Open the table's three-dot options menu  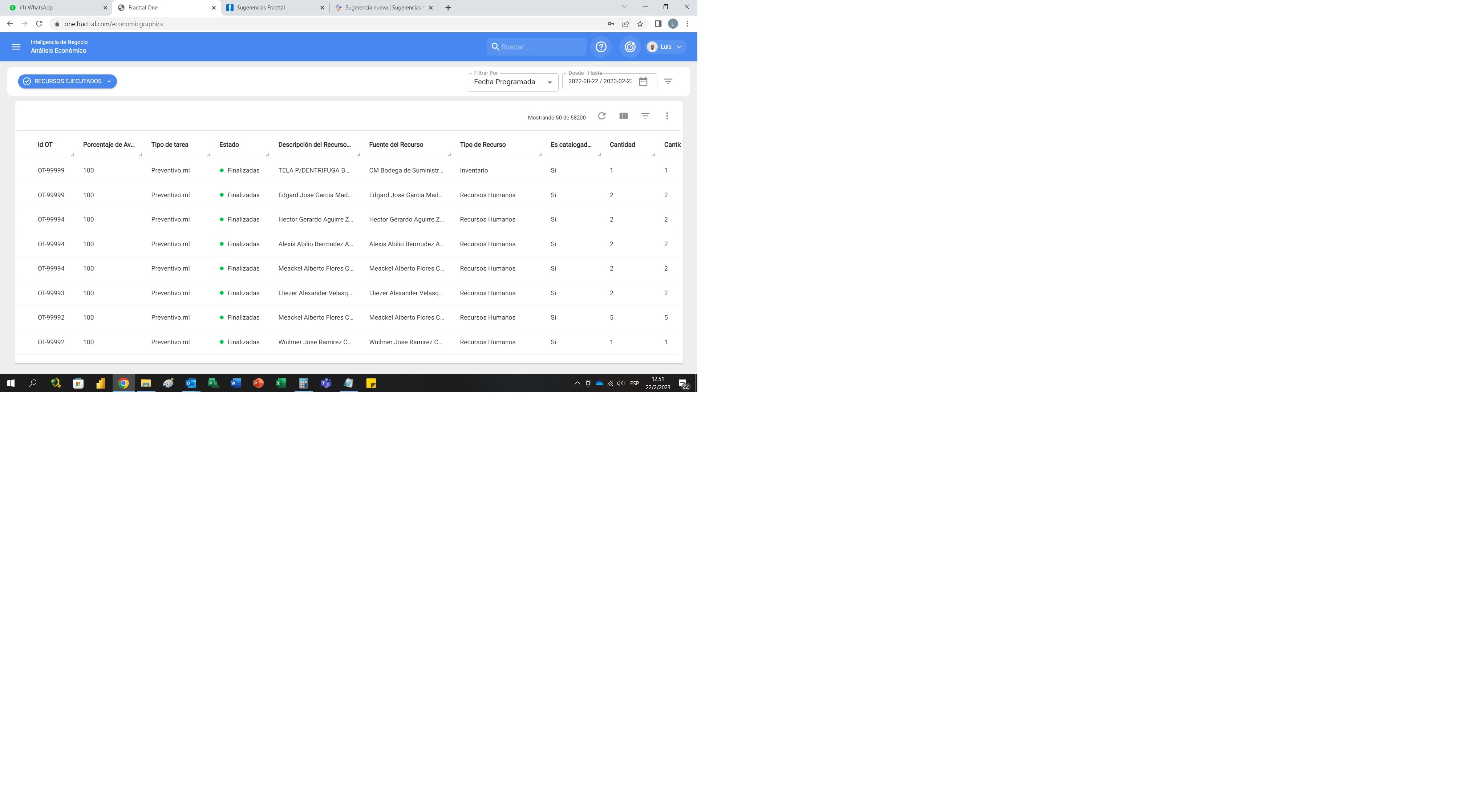pyautogui.click(x=667, y=116)
